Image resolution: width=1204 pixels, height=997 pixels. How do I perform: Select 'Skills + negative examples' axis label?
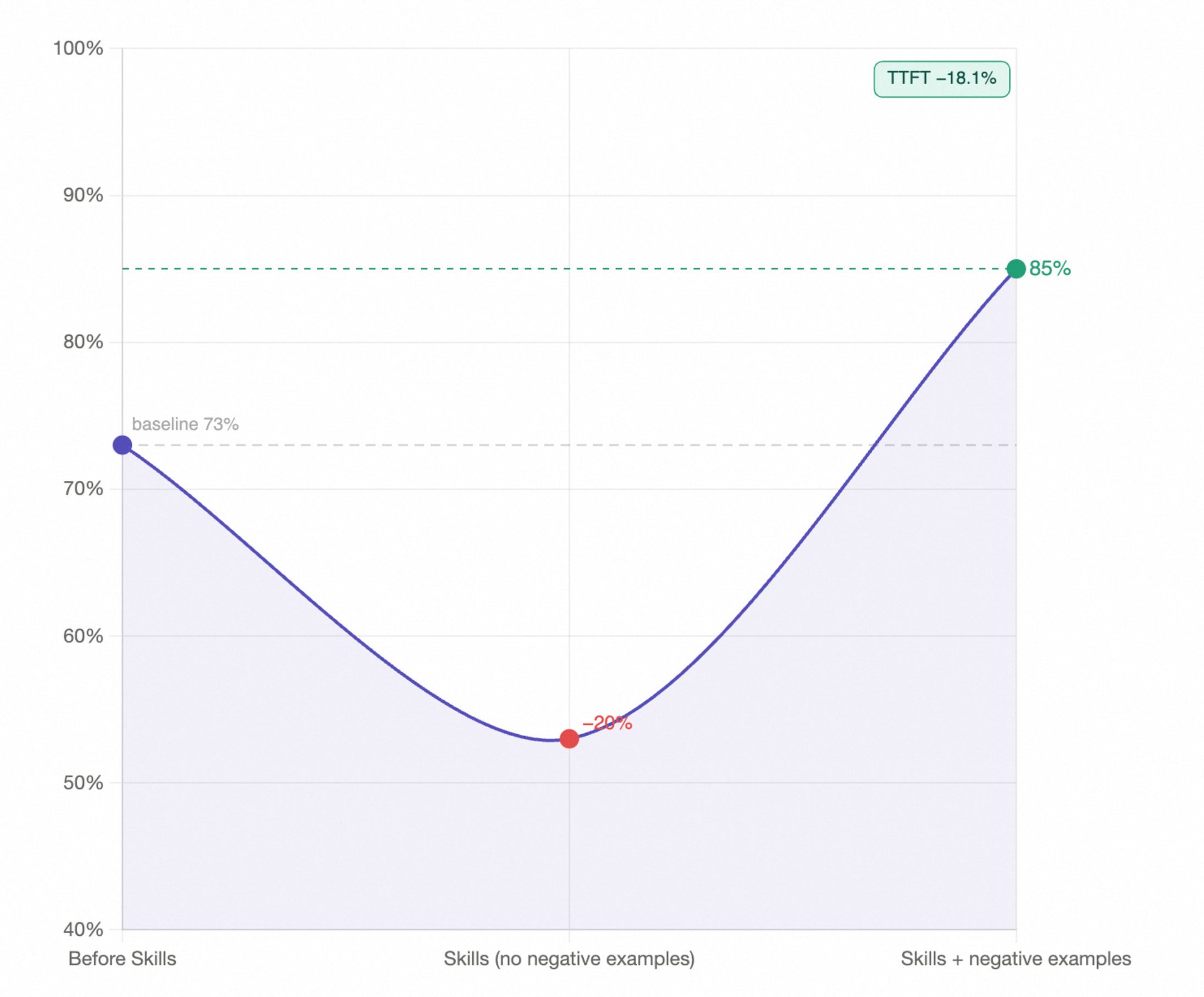pos(1015,959)
